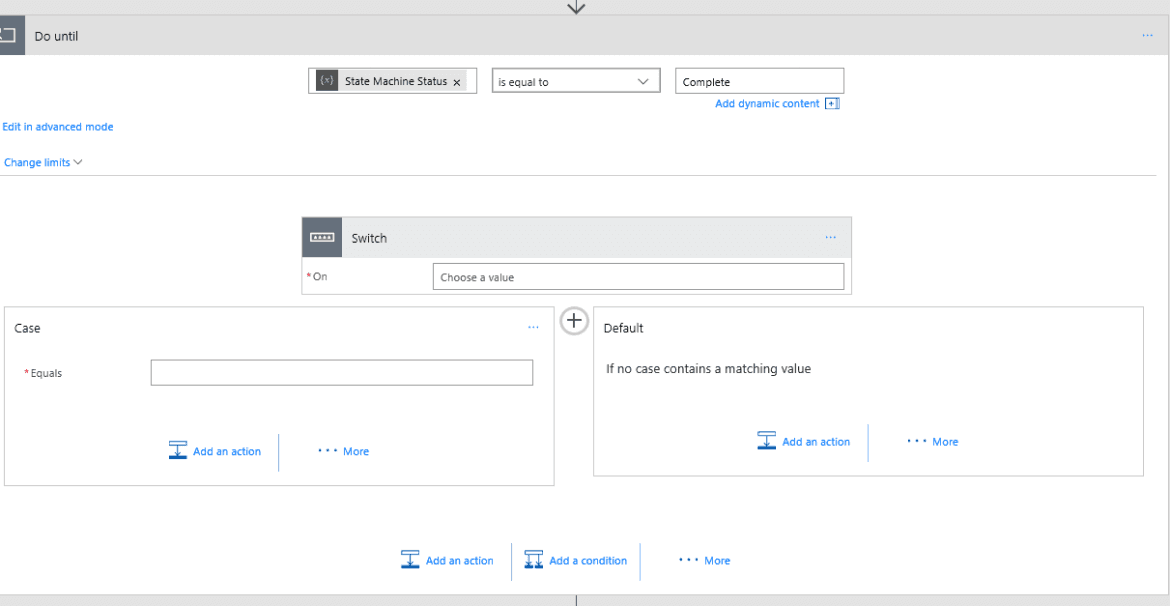Click Add an action icon below the Switch
Image resolution: width=1170 pixels, height=606 pixels.
[410, 559]
